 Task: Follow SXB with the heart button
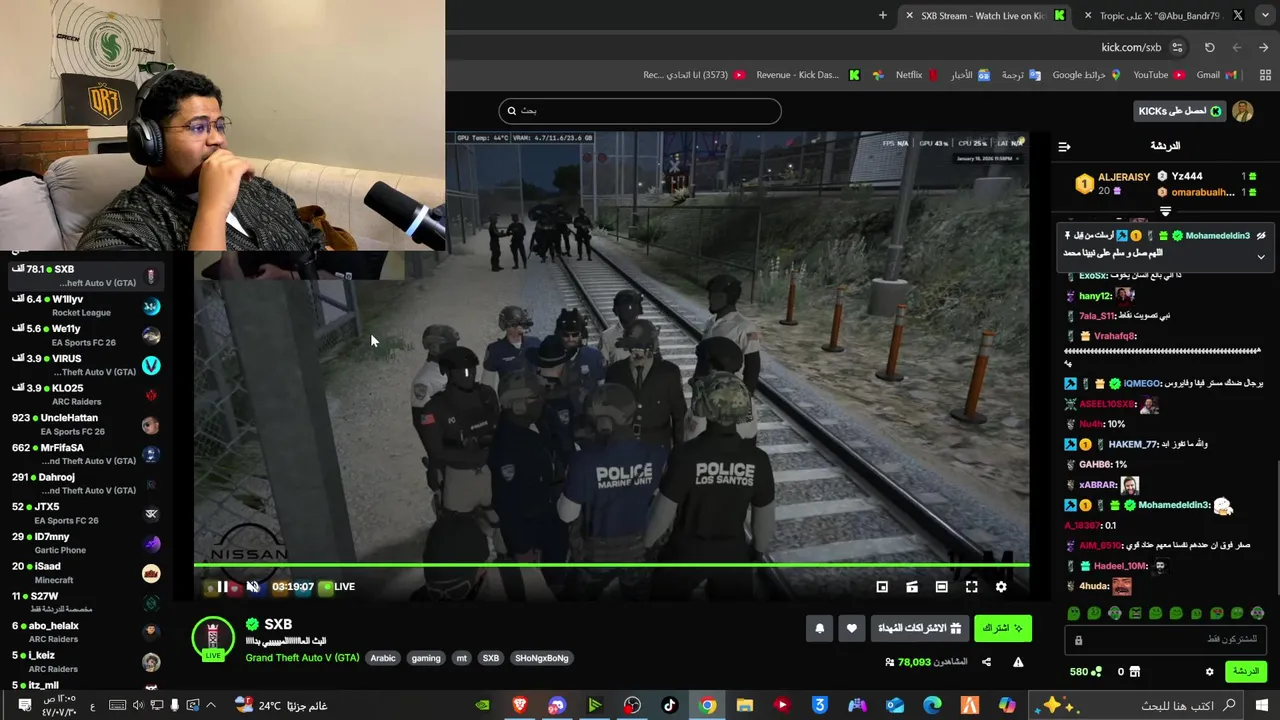coord(852,628)
